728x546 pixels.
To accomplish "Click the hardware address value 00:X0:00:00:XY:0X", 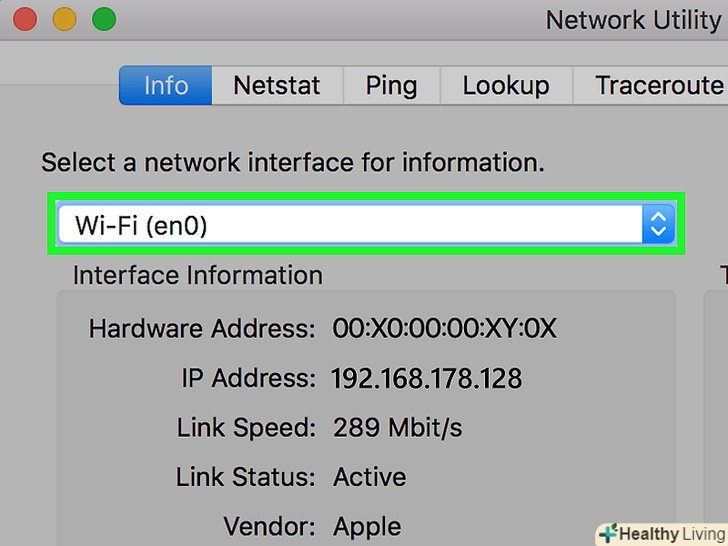I will 444,329.
